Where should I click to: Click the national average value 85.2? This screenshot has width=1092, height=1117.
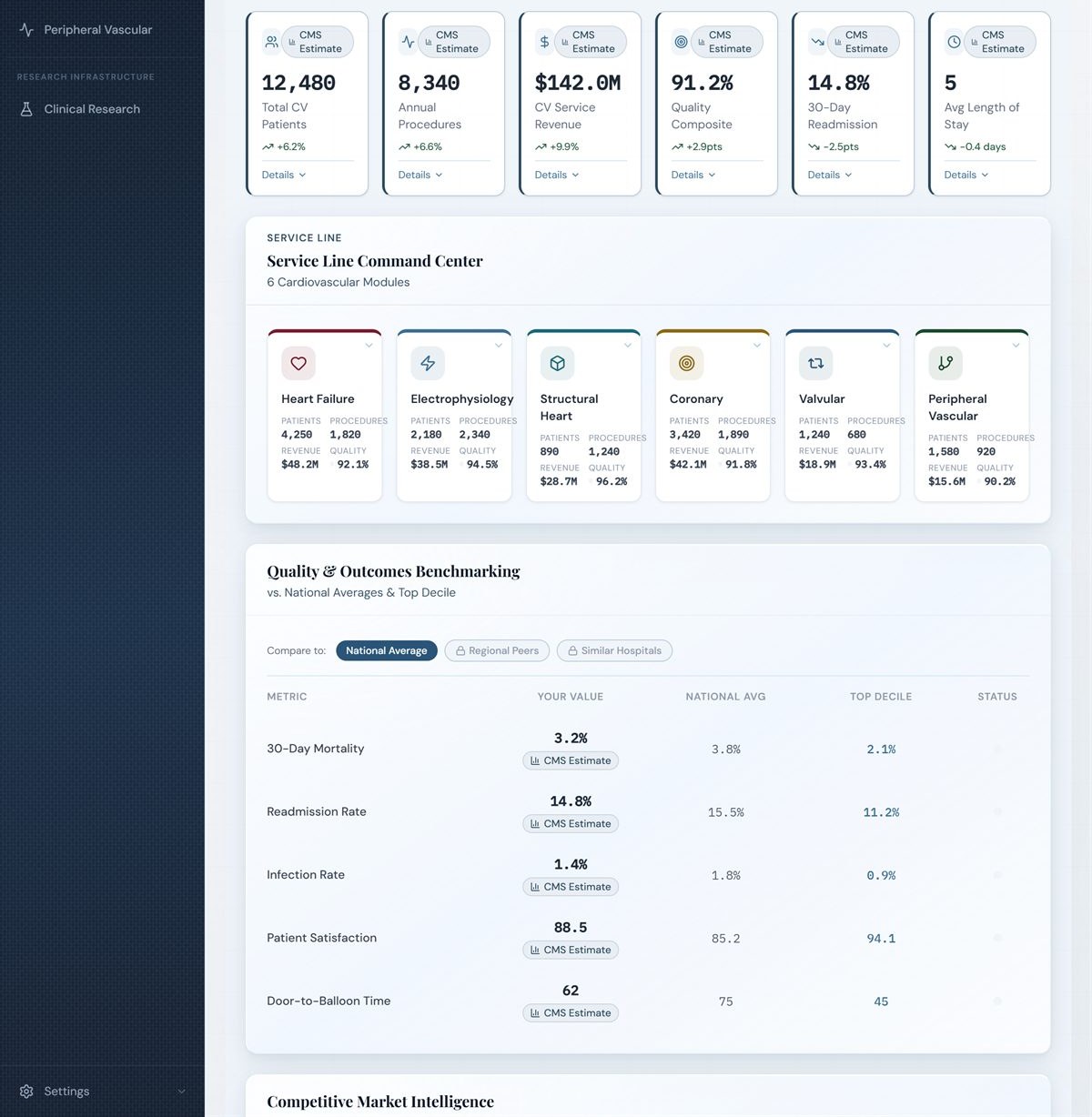(x=726, y=939)
